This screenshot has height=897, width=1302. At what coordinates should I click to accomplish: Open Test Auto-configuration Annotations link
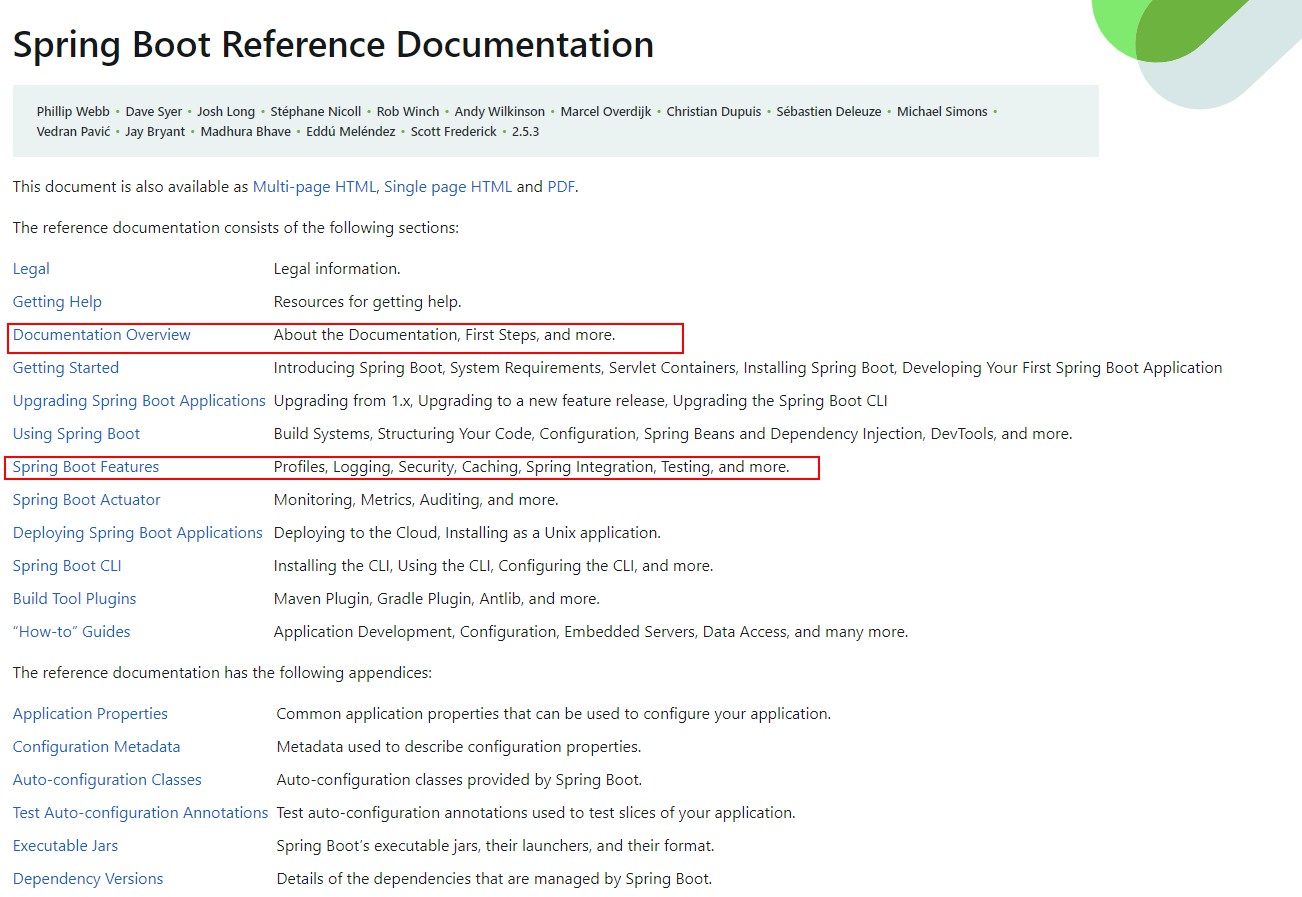pyautogui.click(x=141, y=813)
